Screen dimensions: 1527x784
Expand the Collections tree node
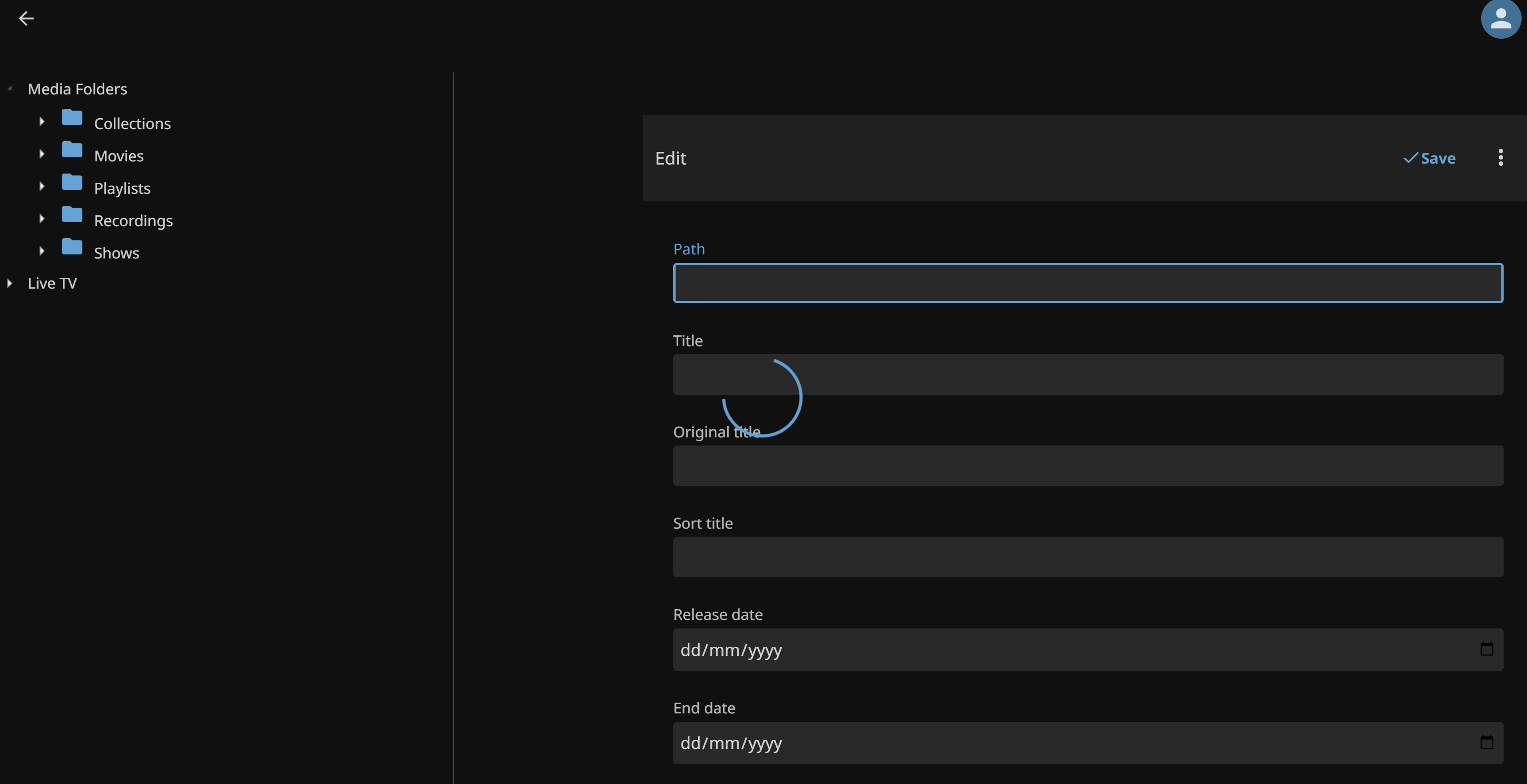coord(41,121)
